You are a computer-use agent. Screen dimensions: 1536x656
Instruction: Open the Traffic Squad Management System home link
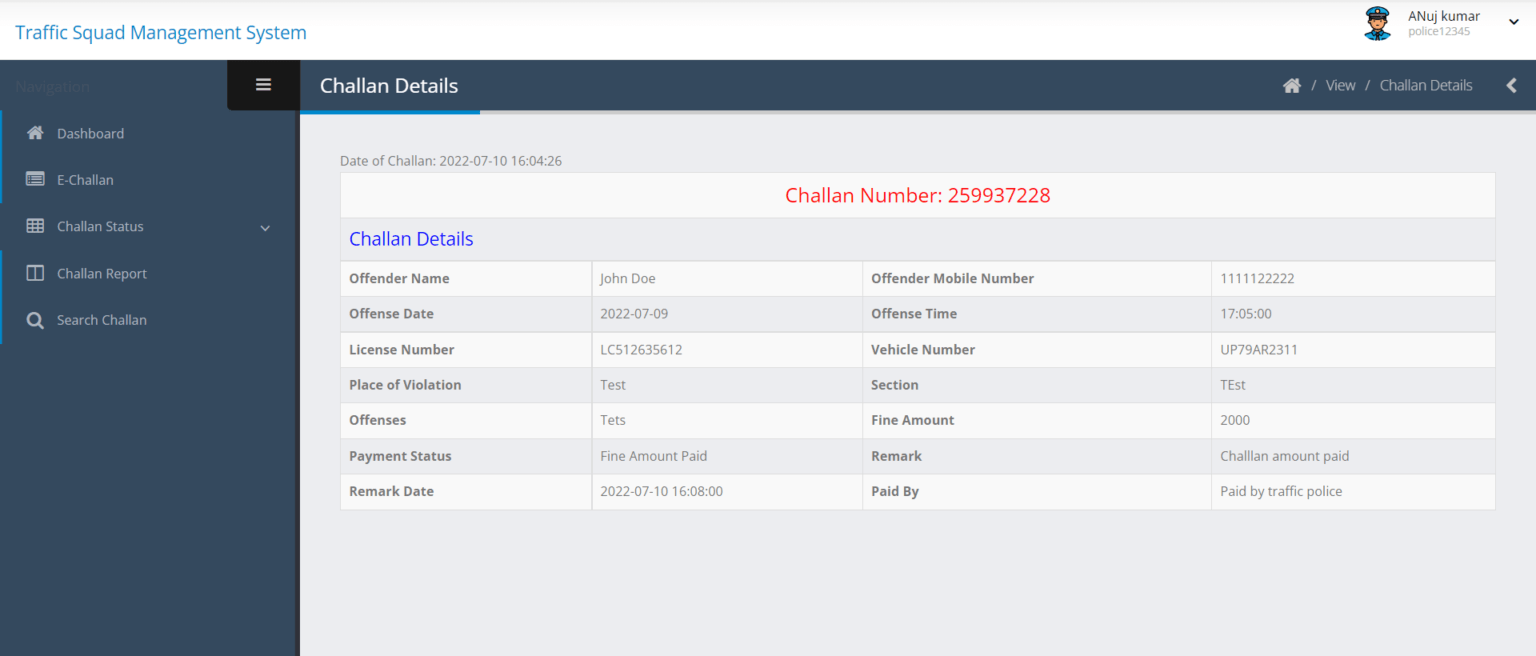click(x=160, y=32)
